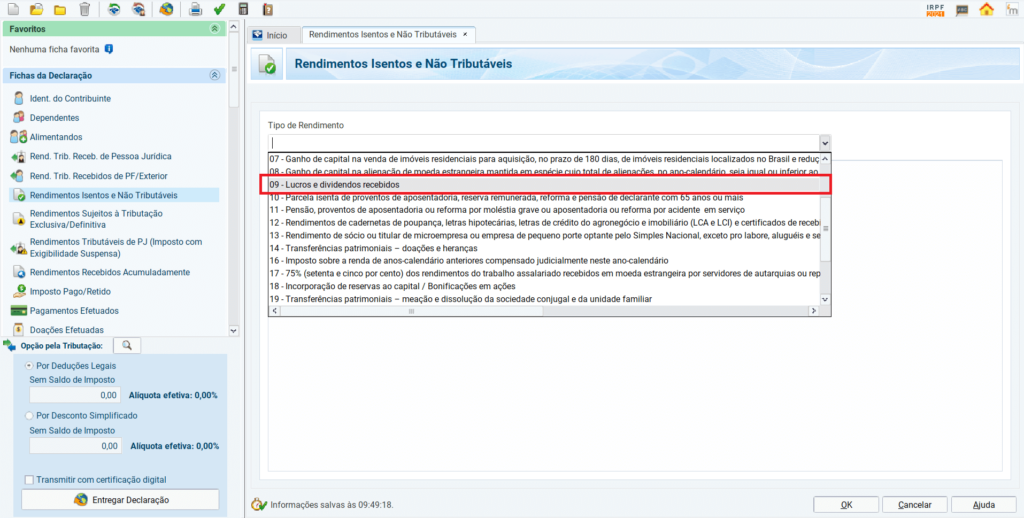Open Rend. Trib. Receb. de Pessoa Jurídica
Screen dimensions: 1024x518
click(101, 157)
